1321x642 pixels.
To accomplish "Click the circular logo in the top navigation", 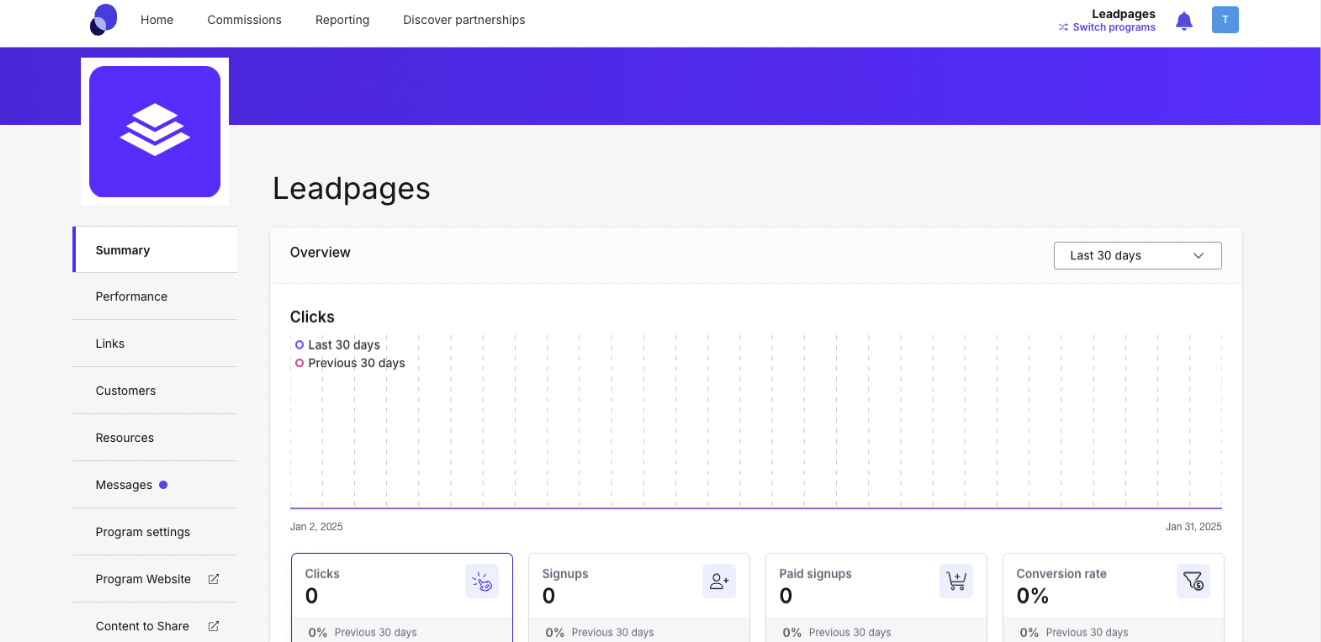I will coord(103,19).
